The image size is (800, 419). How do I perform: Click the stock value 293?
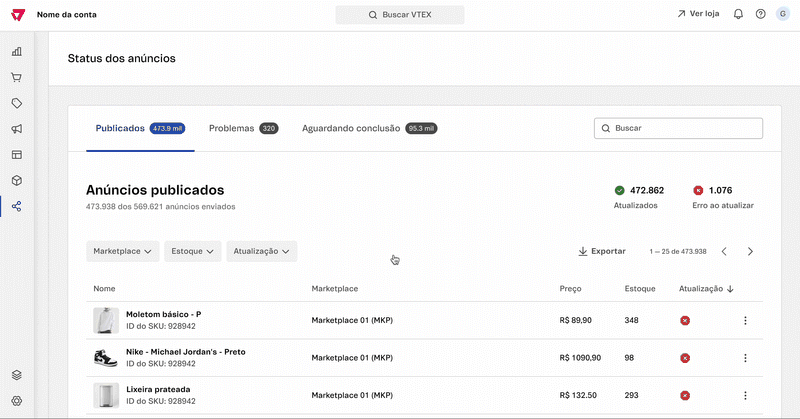632,396
